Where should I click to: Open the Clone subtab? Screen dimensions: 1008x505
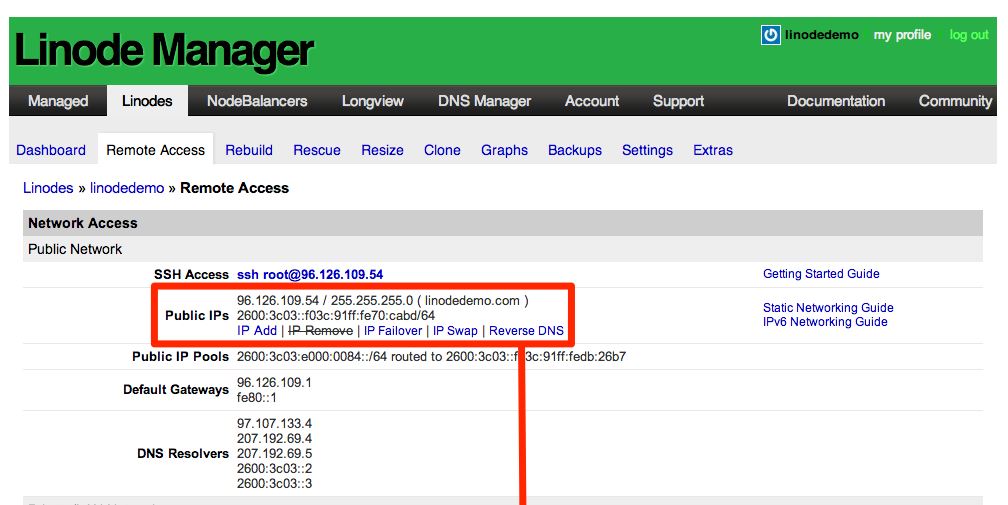(442, 150)
